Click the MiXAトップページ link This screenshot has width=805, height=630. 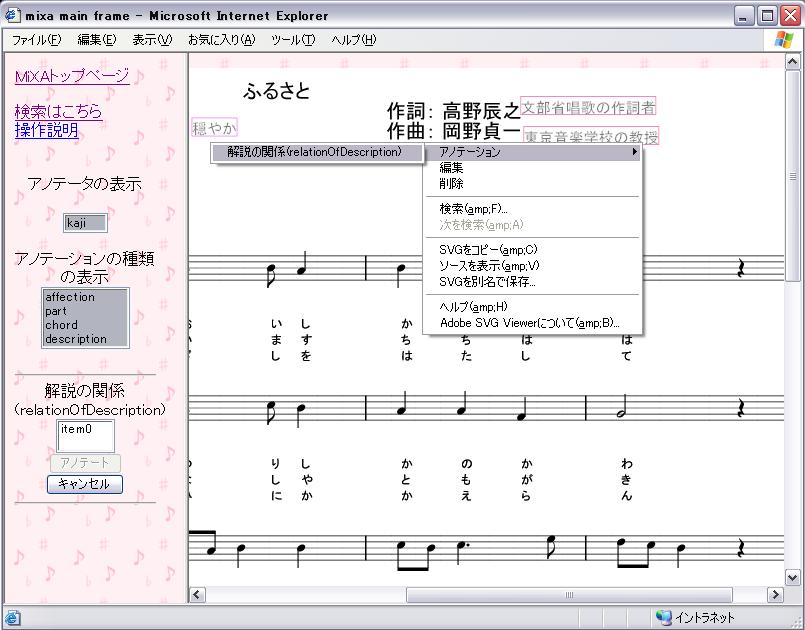(x=72, y=76)
